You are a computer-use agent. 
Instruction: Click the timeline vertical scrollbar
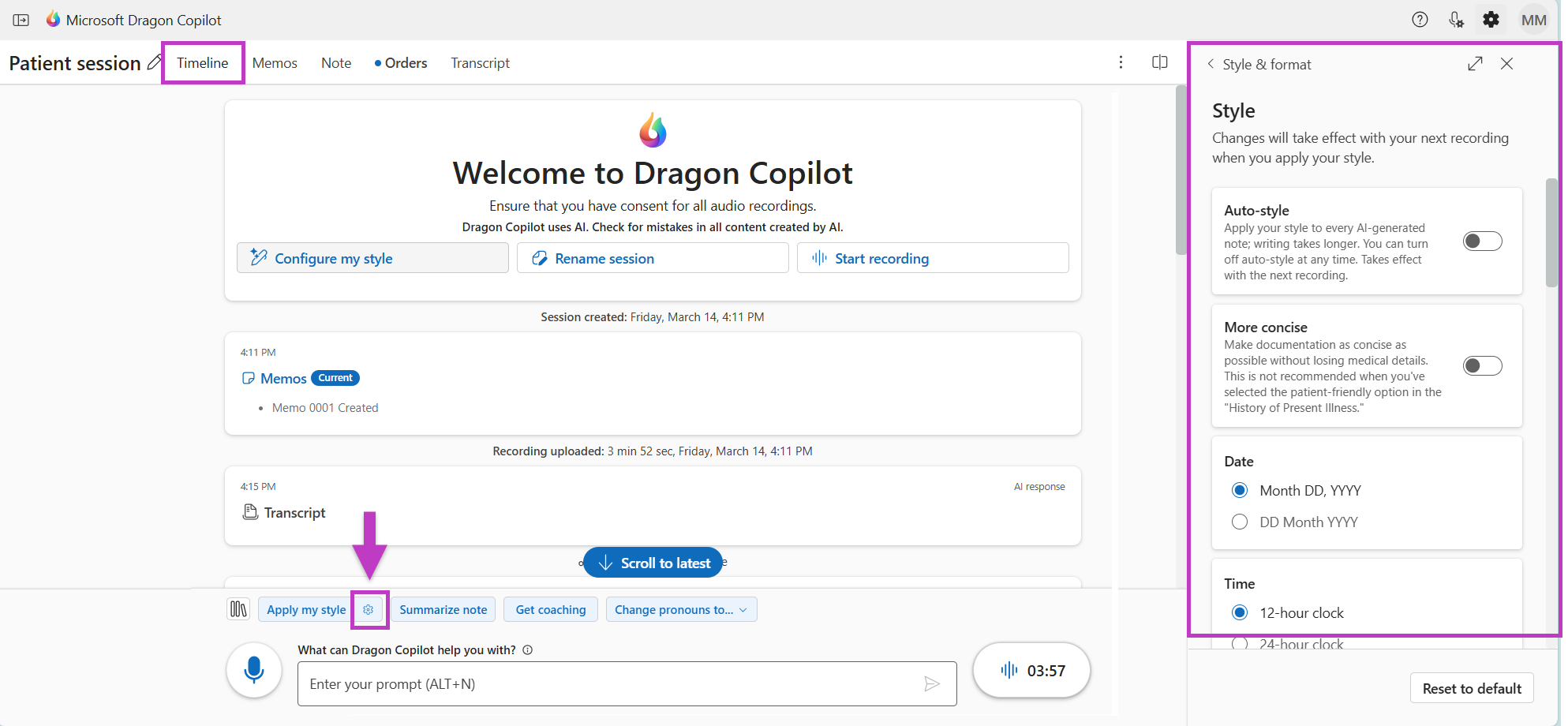click(1181, 170)
